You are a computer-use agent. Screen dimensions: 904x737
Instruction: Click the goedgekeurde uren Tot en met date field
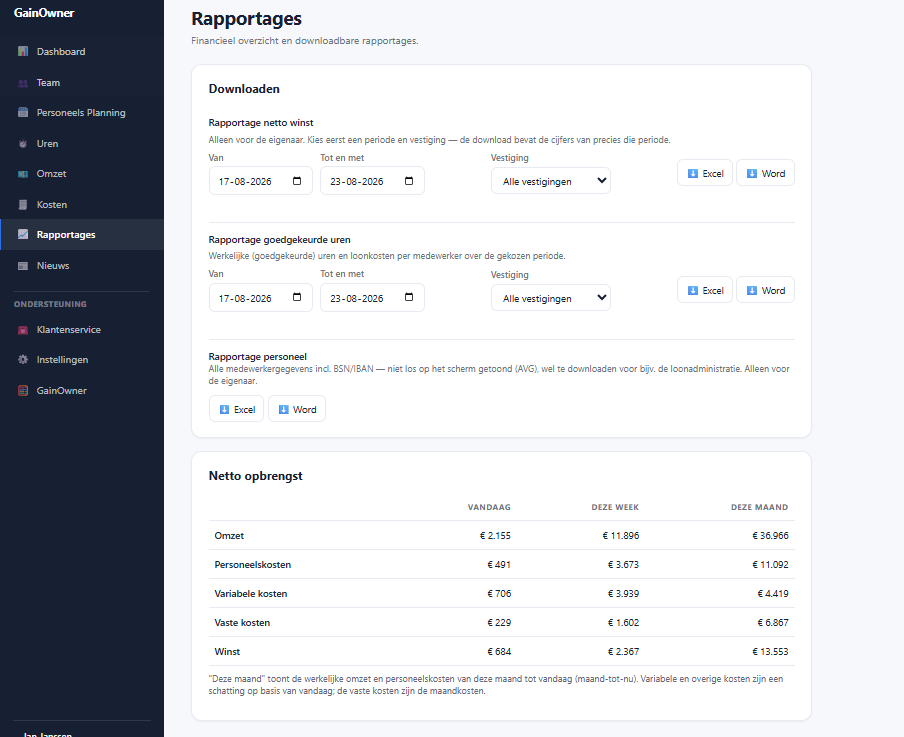pyautogui.click(x=372, y=298)
